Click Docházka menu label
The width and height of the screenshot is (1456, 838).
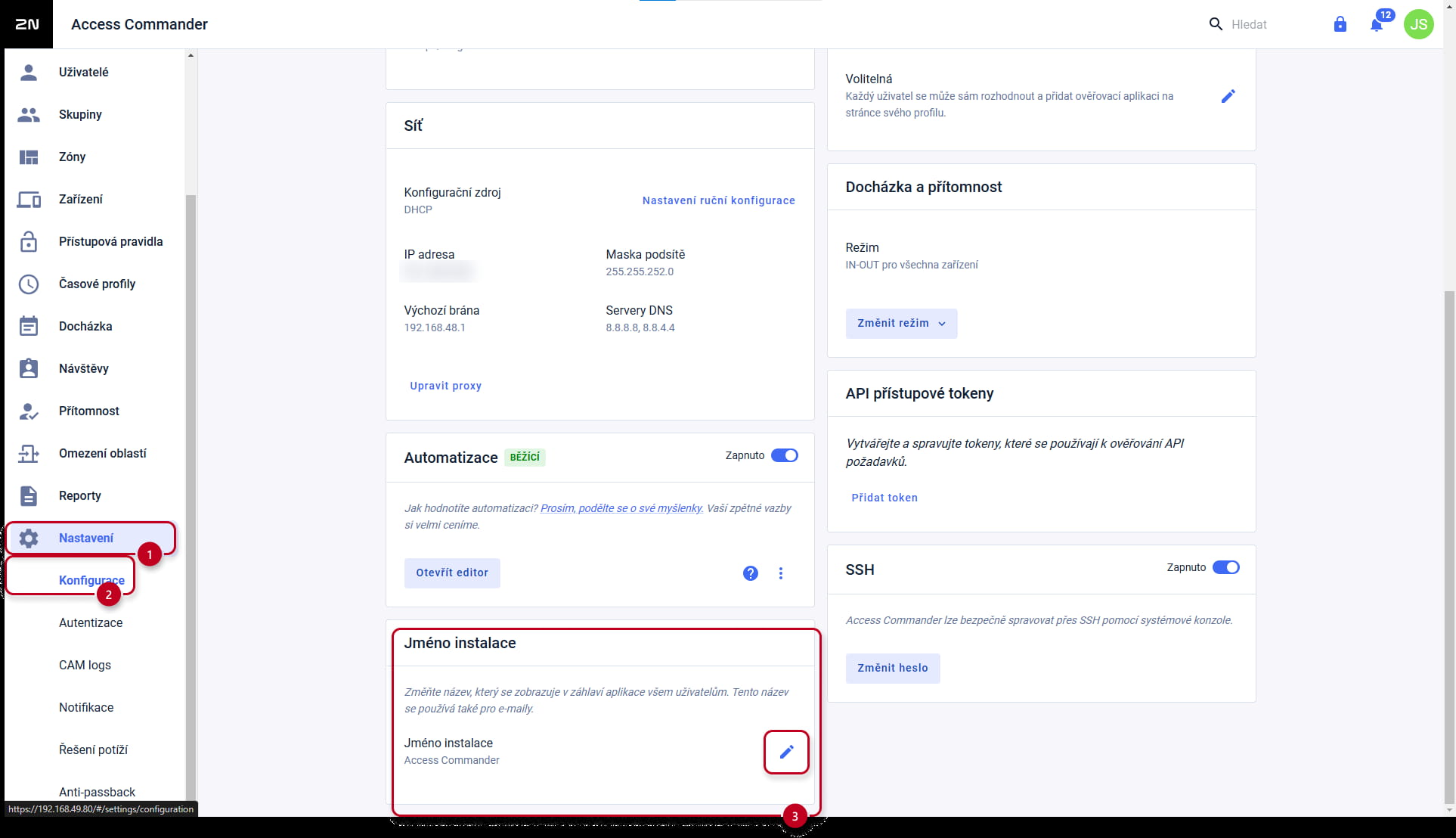[x=85, y=326]
